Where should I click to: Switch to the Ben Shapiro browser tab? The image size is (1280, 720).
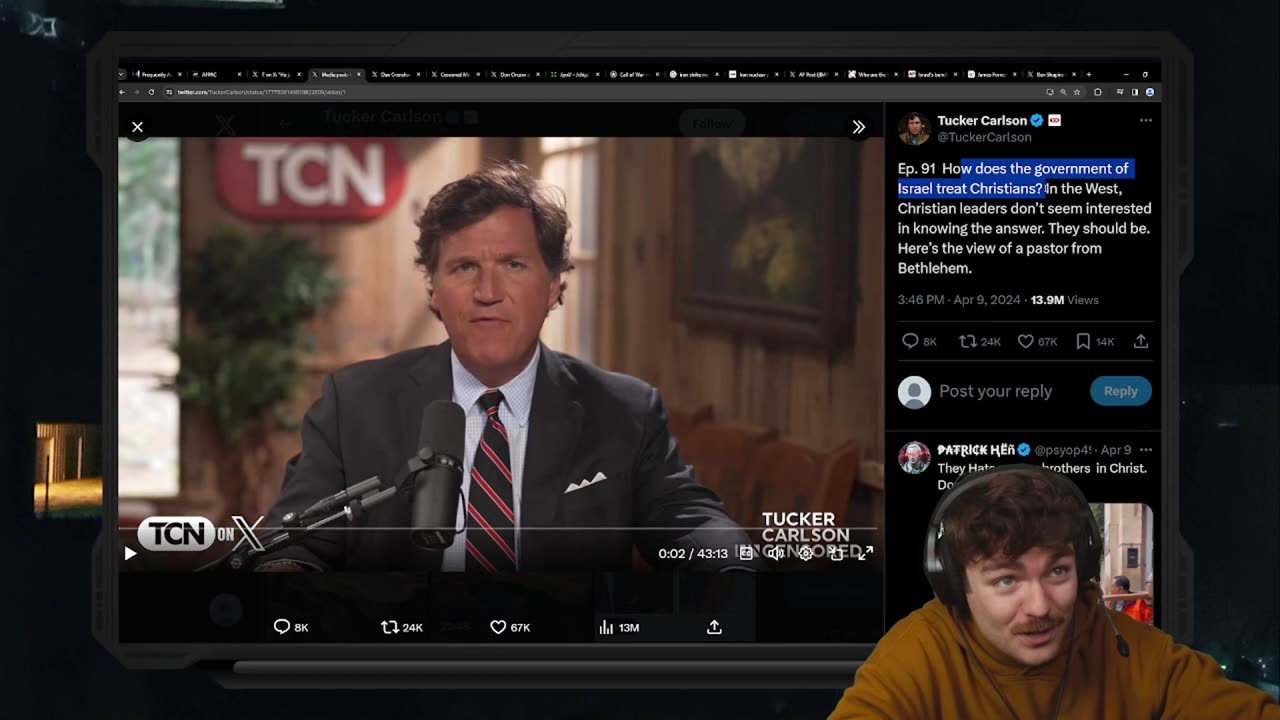click(x=1050, y=74)
